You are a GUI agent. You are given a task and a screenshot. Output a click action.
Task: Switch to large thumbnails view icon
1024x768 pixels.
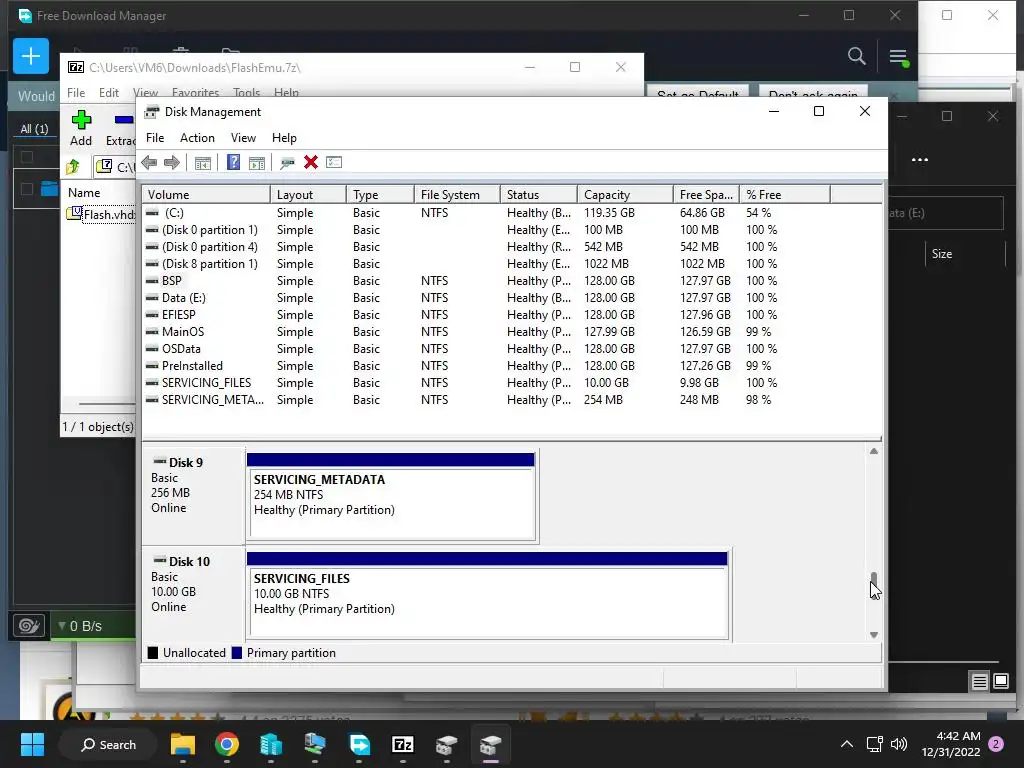(1001, 682)
